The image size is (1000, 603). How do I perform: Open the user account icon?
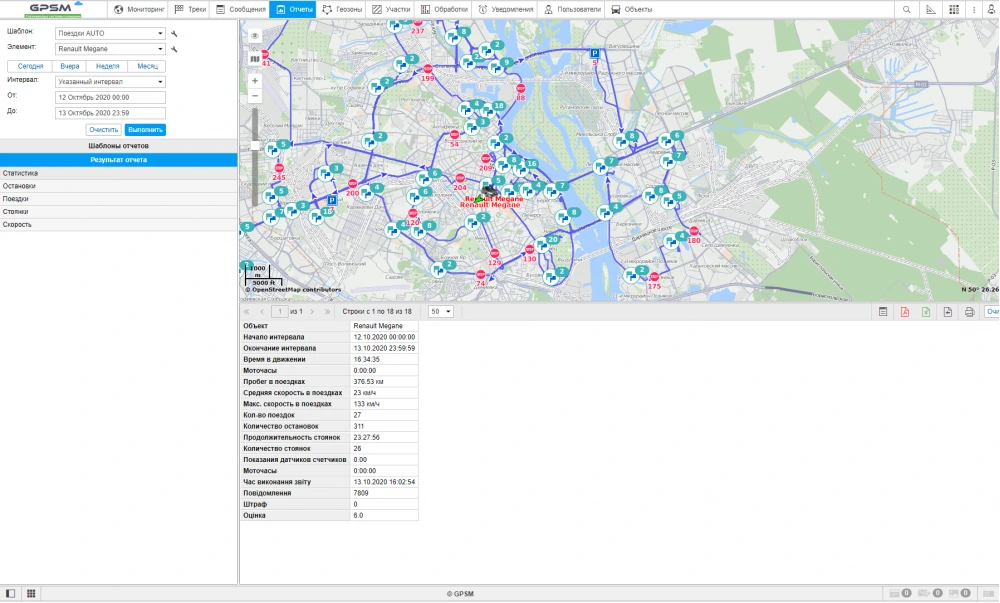point(989,9)
